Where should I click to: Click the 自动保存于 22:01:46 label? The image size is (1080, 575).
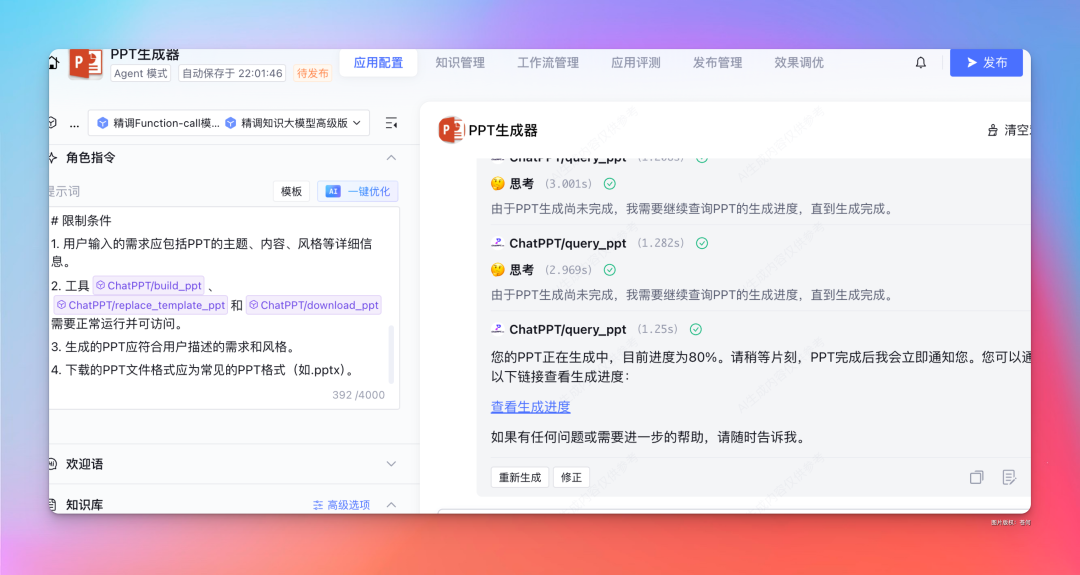coord(232,73)
